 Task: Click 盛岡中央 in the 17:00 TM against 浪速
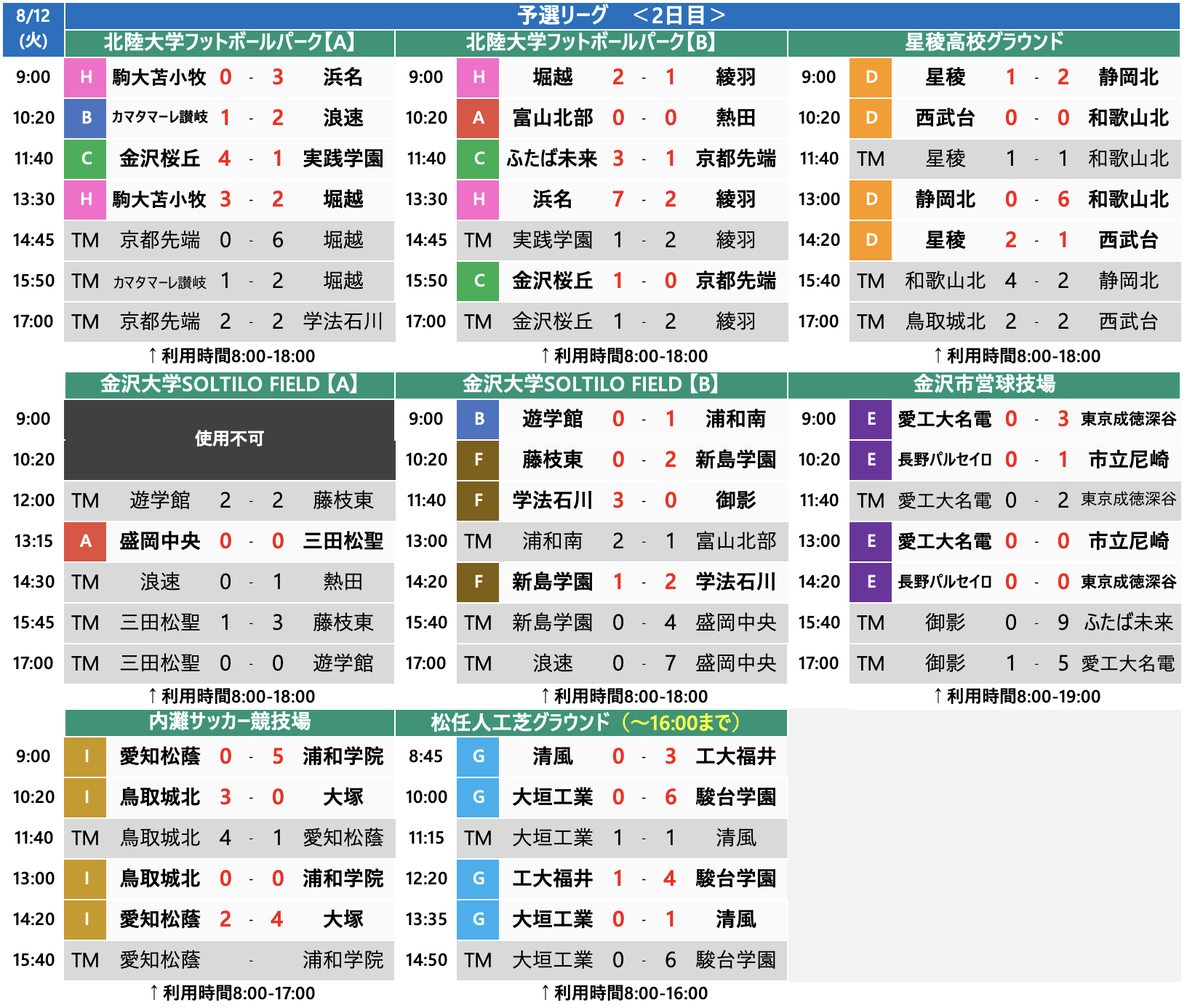point(735,663)
